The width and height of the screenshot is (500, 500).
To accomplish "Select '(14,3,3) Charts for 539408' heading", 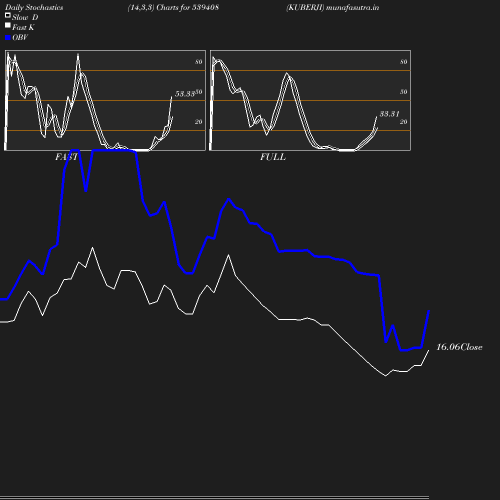I will pyautogui.click(x=173, y=8).
